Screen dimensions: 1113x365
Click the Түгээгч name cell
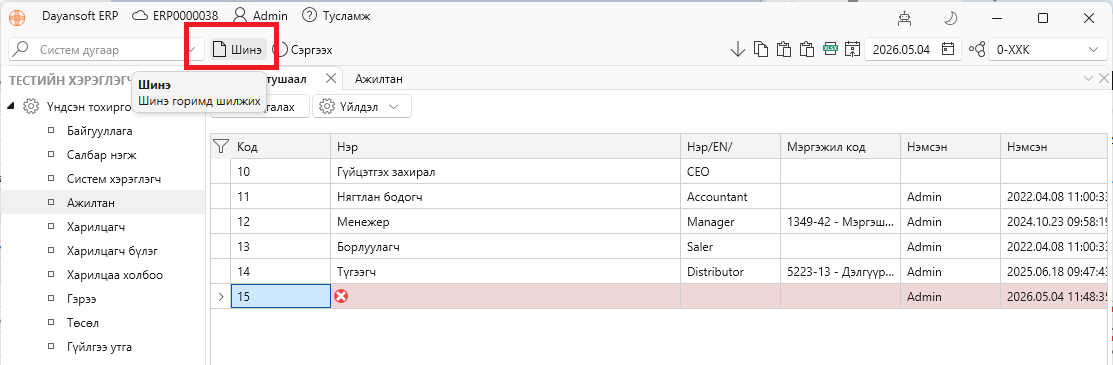[x=506, y=271]
